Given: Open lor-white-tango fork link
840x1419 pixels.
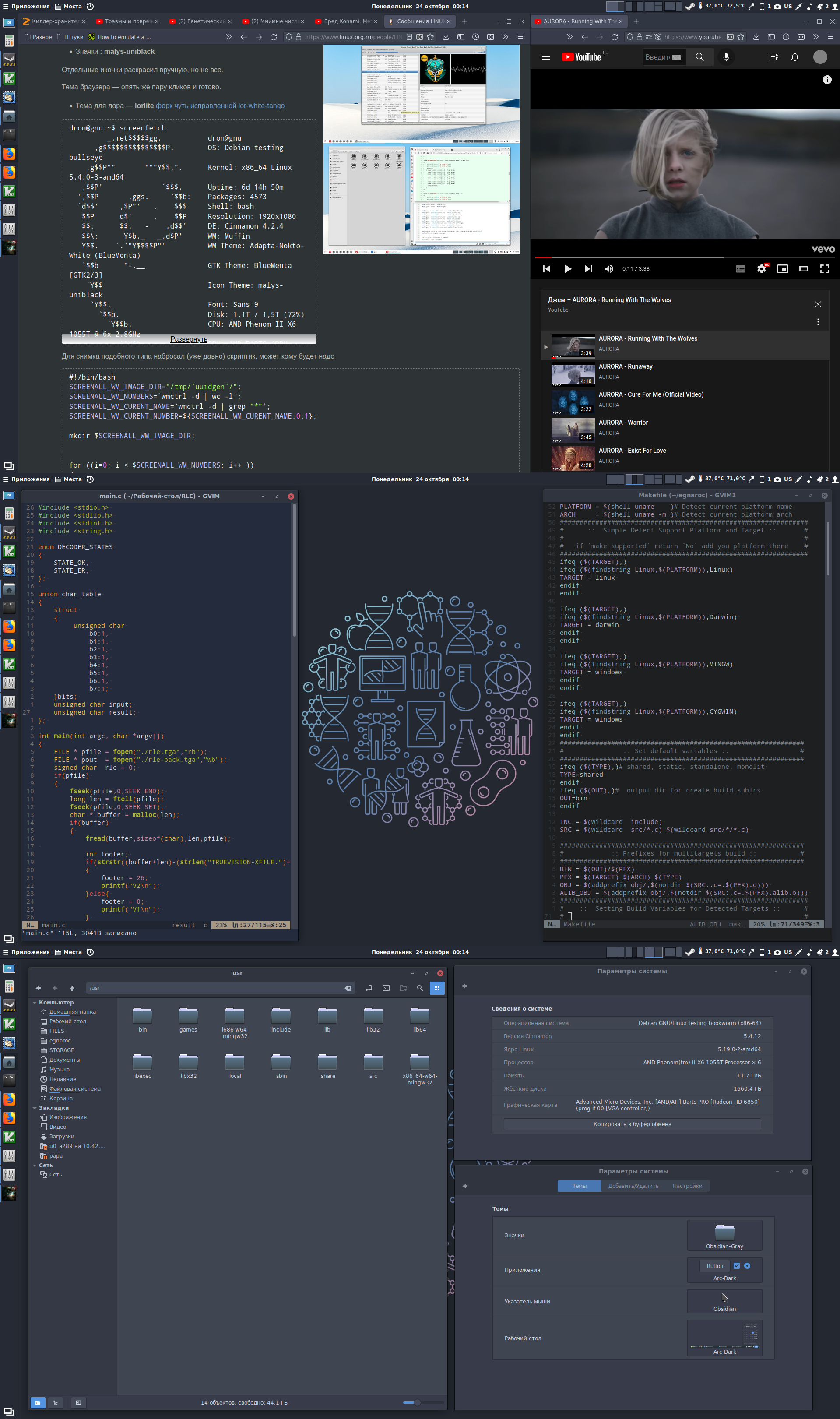Looking at the screenshot, I should [x=220, y=106].
